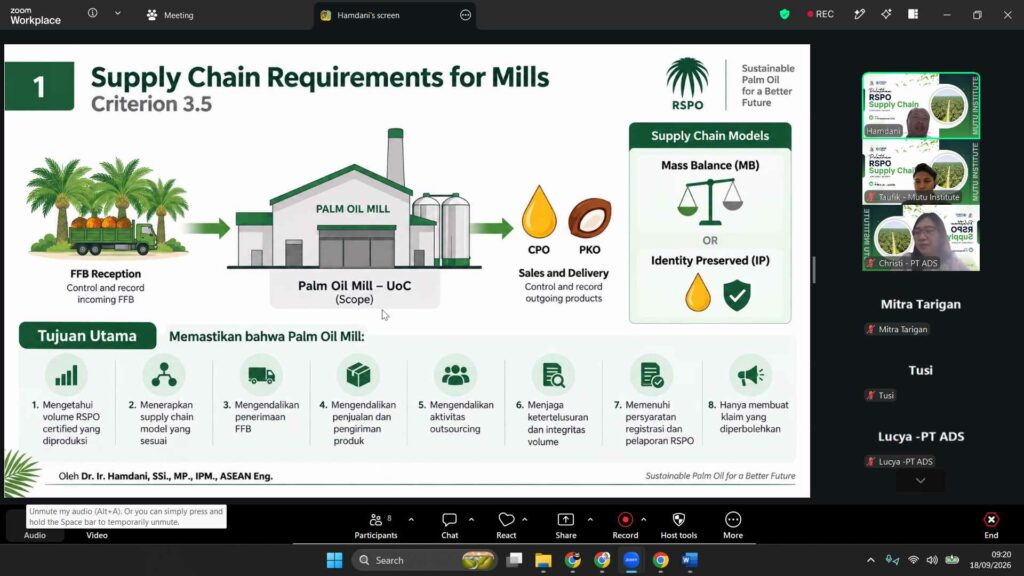Change the view layout icon
The image size is (1024, 576).
point(913,14)
